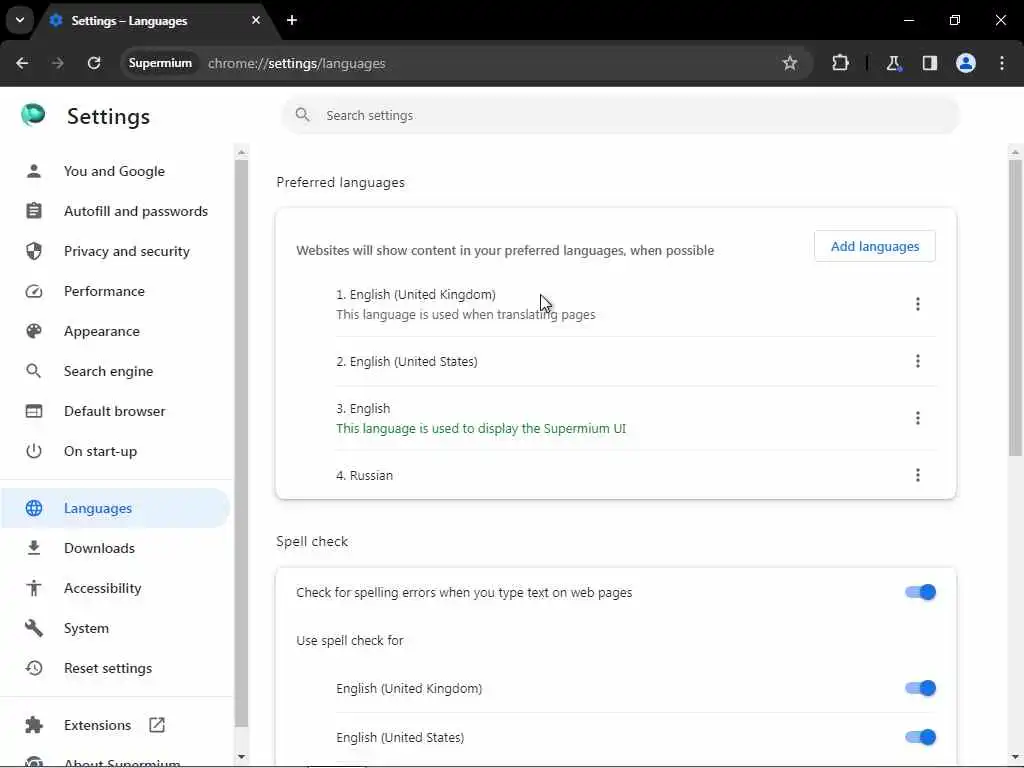Open the profile avatar icon
This screenshot has width=1024, height=768.
click(x=966, y=63)
